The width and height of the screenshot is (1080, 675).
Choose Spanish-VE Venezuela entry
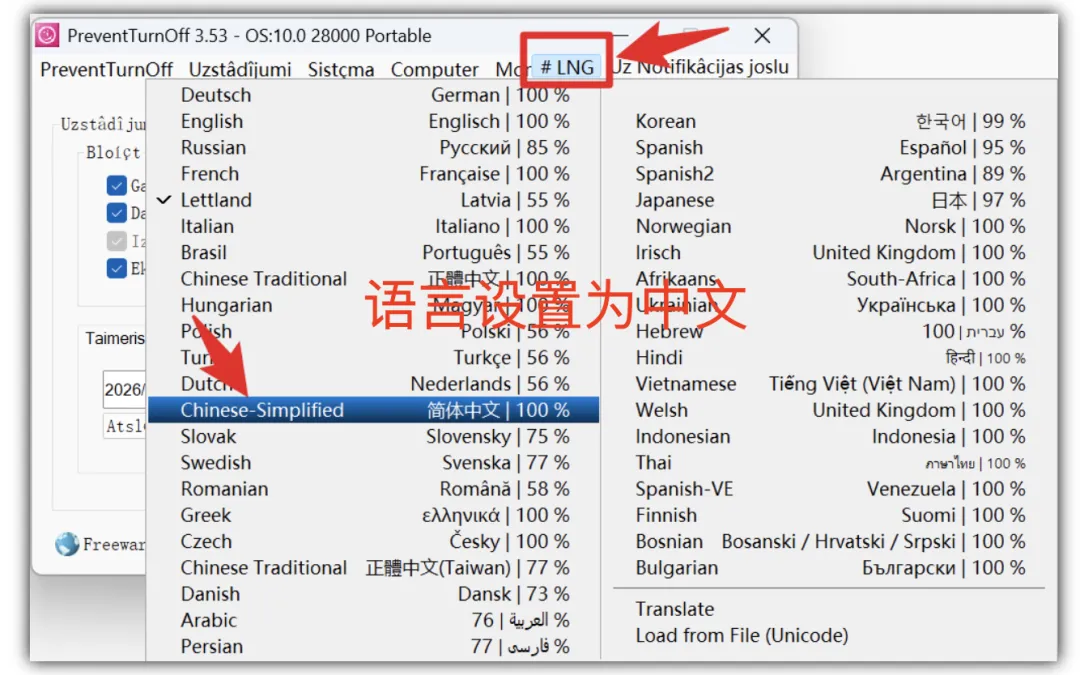[x=829, y=488]
